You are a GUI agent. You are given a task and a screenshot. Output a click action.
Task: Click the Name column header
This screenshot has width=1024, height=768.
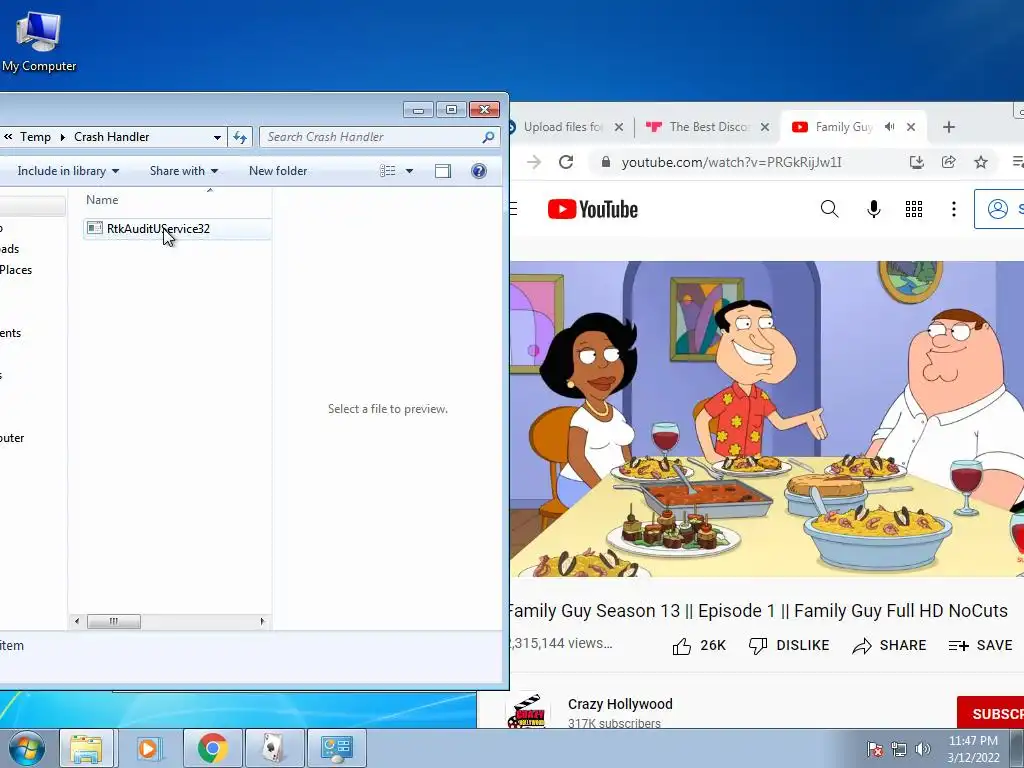coord(103,200)
